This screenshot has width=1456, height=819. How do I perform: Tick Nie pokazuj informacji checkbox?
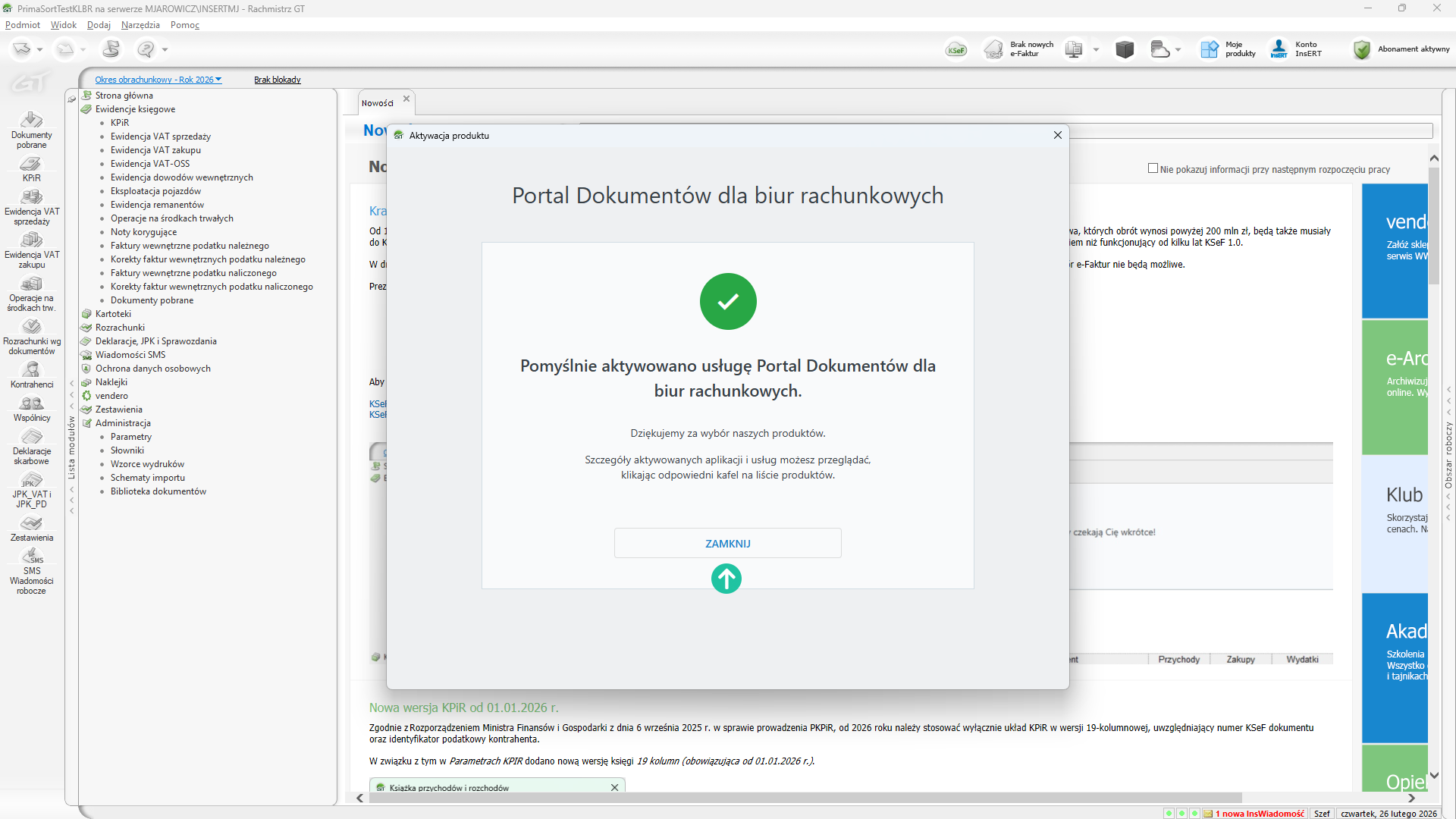(x=1153, y=168)
